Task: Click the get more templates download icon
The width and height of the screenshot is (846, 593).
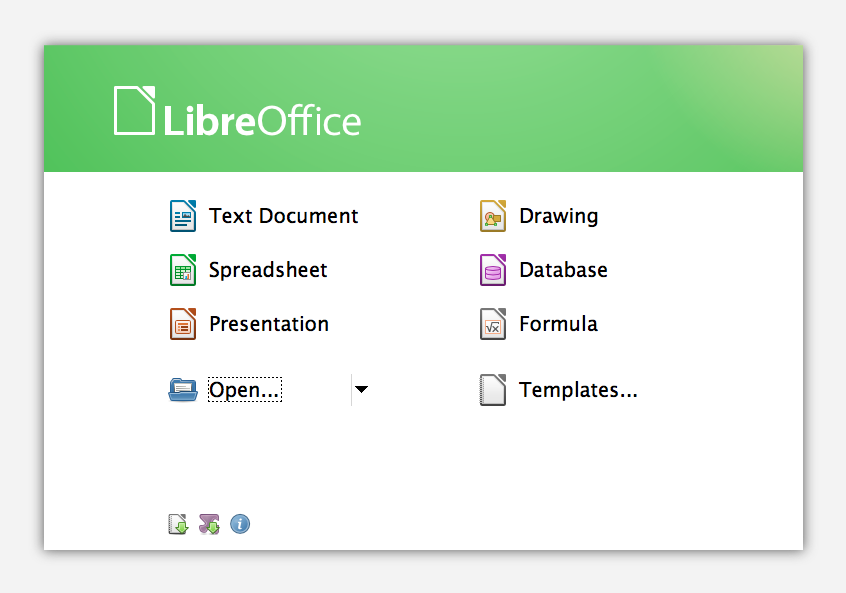Action: tap(178, 524)
